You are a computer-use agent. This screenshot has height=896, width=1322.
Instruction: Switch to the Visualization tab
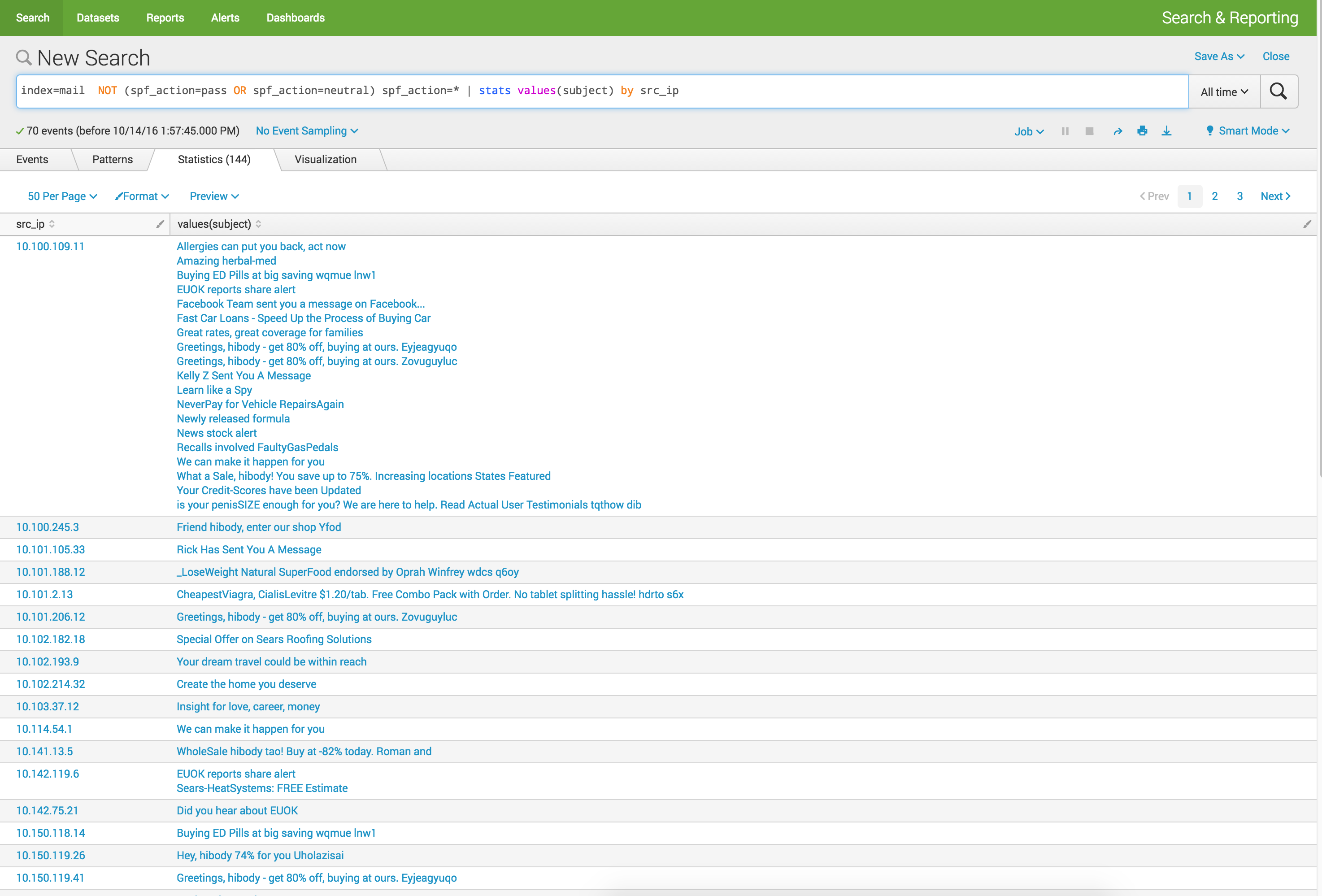(x=326, y=159)
